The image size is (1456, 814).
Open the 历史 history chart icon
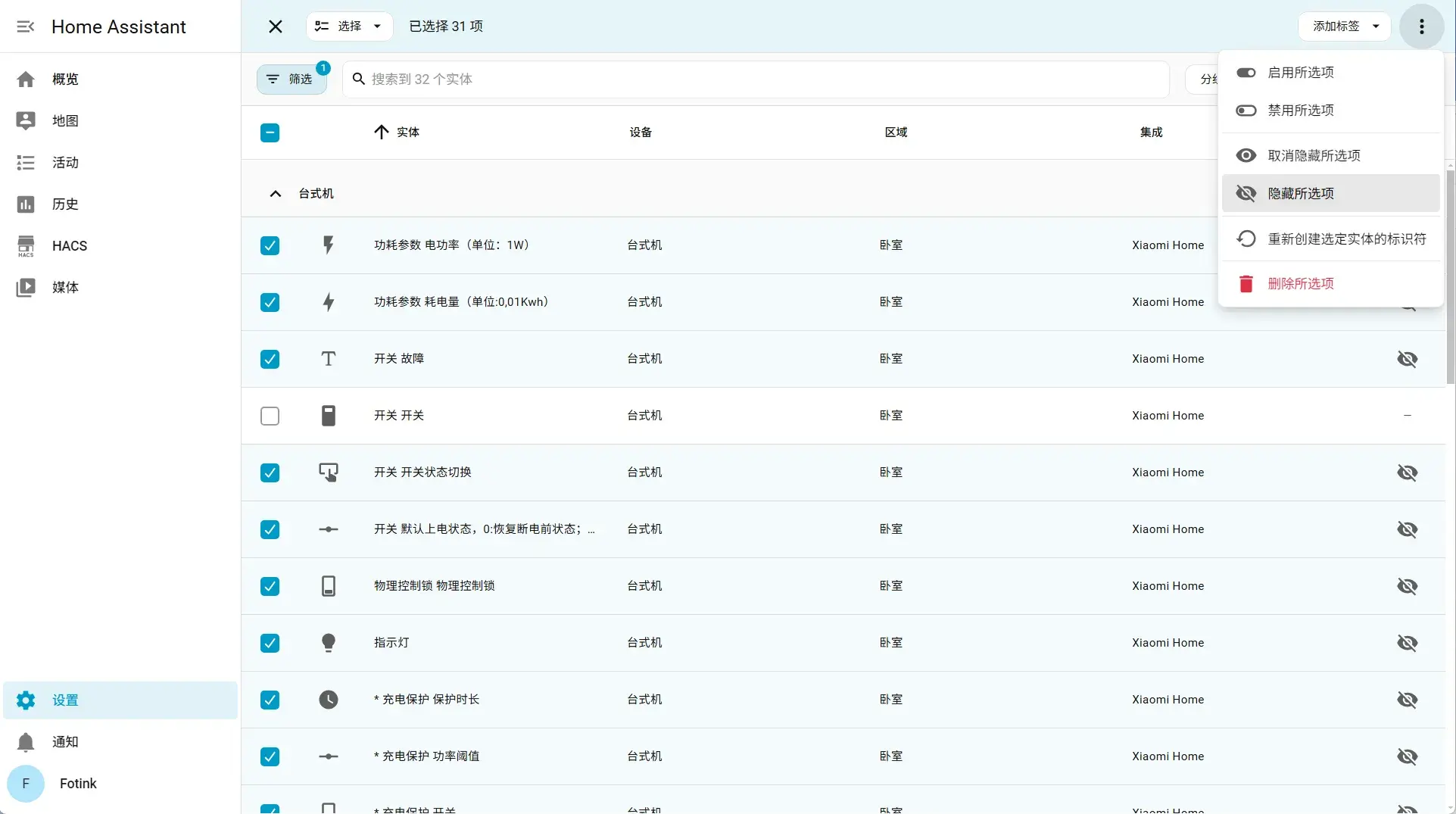pyautogui.click(x=26, y=204)
